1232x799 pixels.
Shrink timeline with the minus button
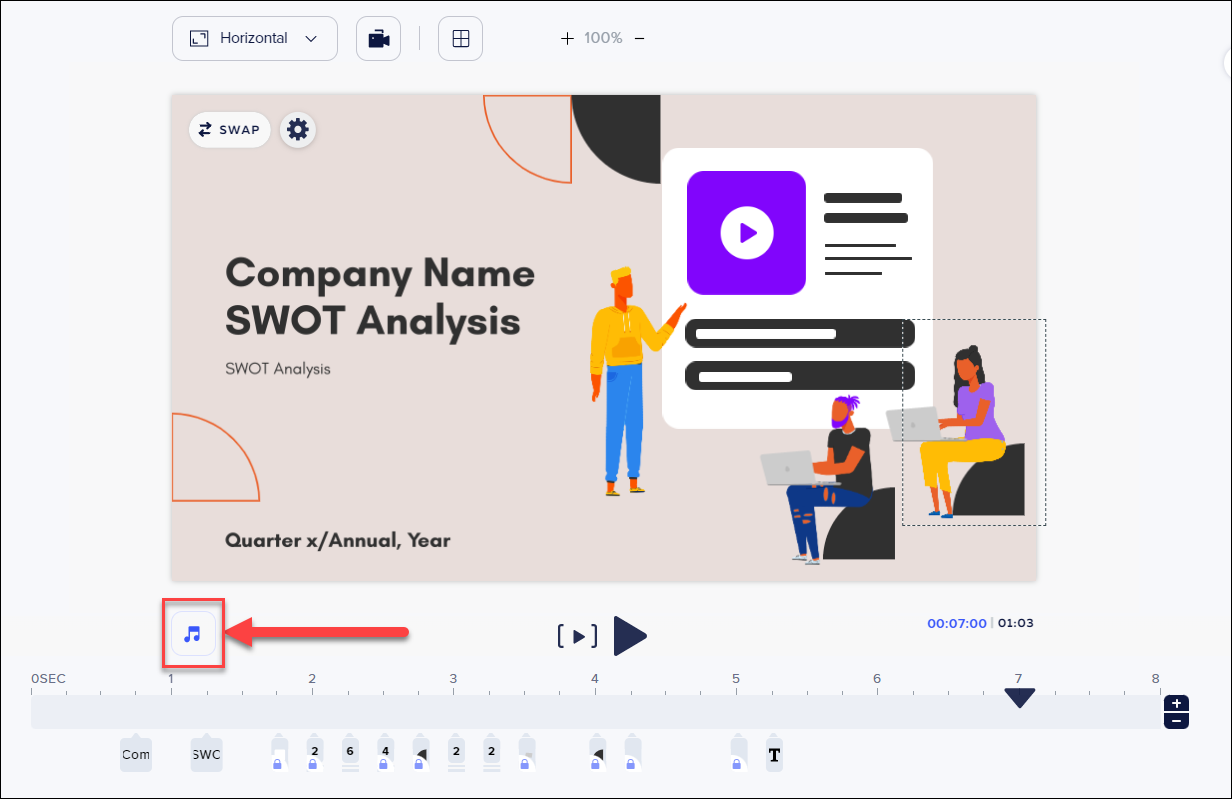[x=1177, y=720]
